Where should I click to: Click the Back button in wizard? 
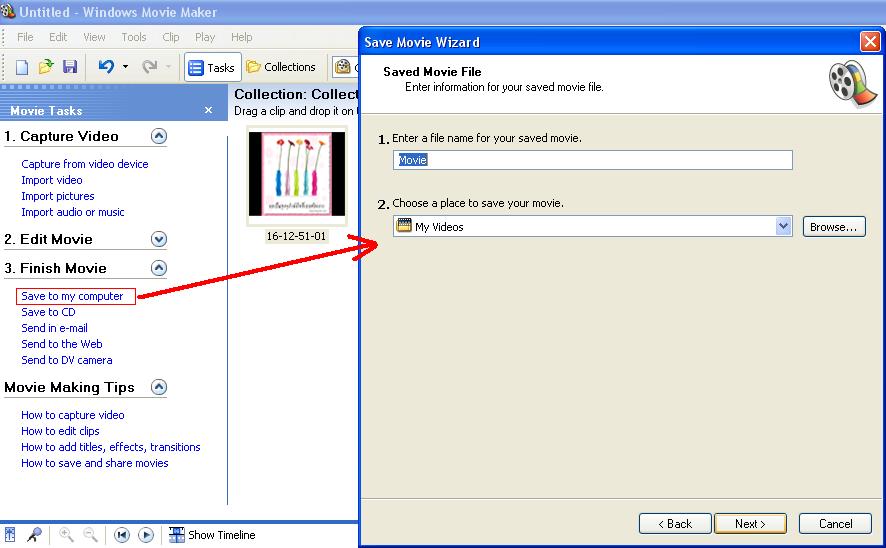(675, 524)
